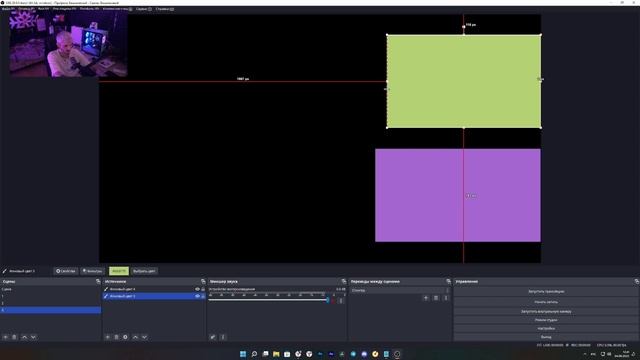Screen dimensions: 640x360
Task: Toggle Режим студии button
Action: [546, 320]
